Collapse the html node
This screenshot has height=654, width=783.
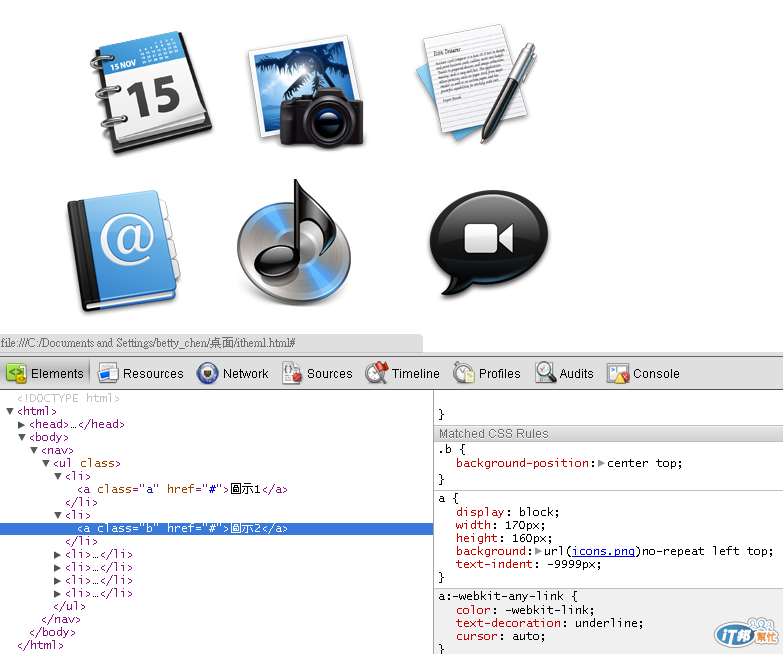(x=9, y=411)
